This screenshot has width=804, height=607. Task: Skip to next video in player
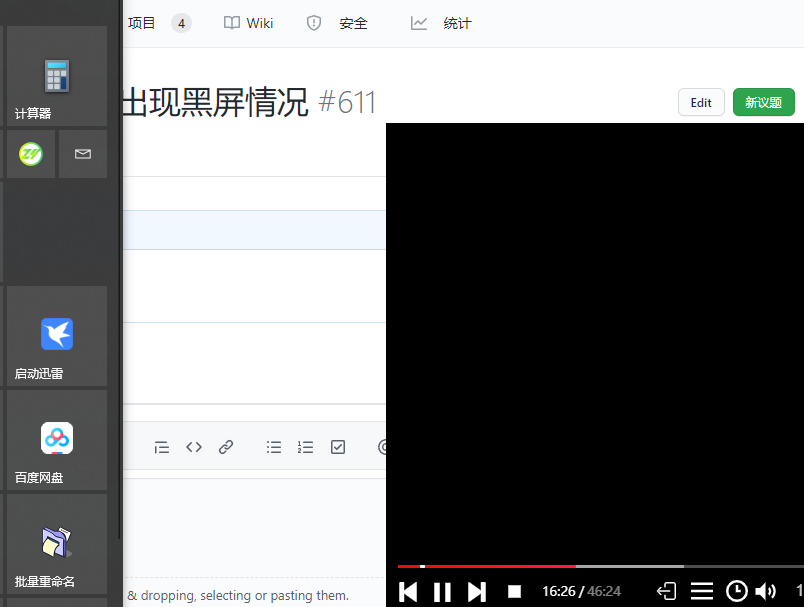[x=477, y=592]
